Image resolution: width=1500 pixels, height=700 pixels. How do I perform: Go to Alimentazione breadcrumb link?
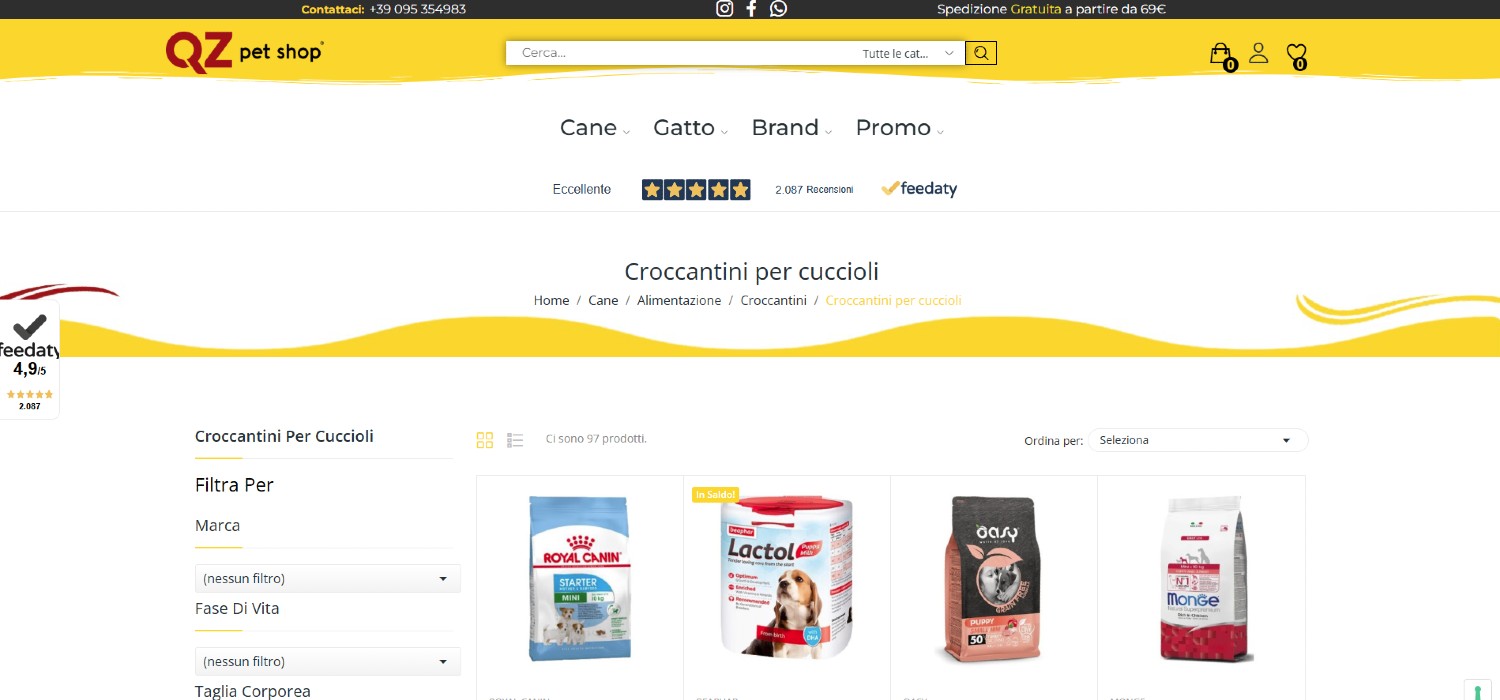(679, 300)
